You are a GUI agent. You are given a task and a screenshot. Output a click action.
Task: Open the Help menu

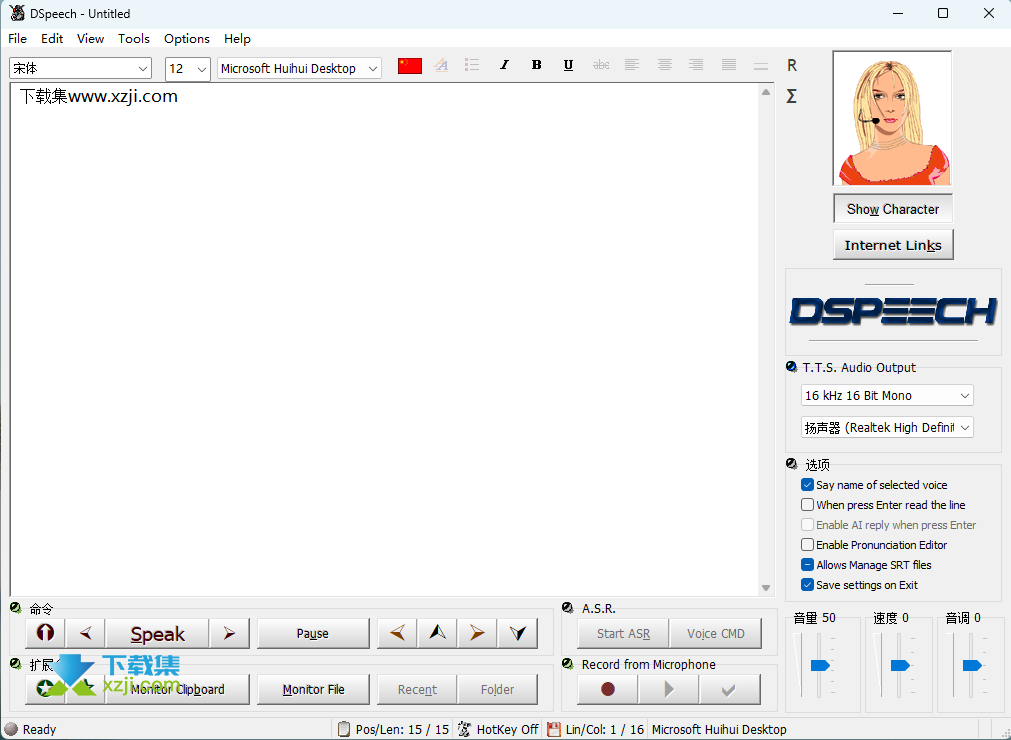pyautogui.click(x=237, y=39)
